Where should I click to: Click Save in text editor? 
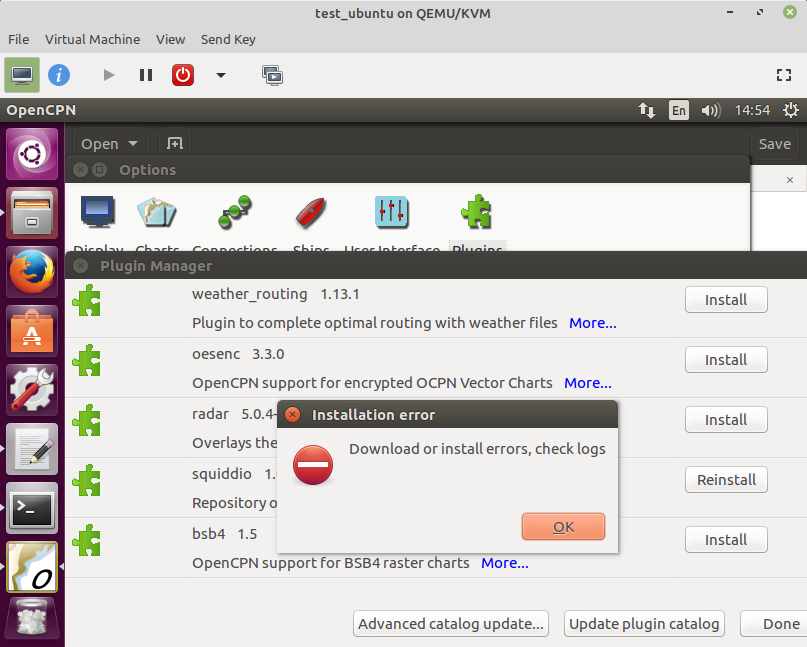[x=775, y=144]
